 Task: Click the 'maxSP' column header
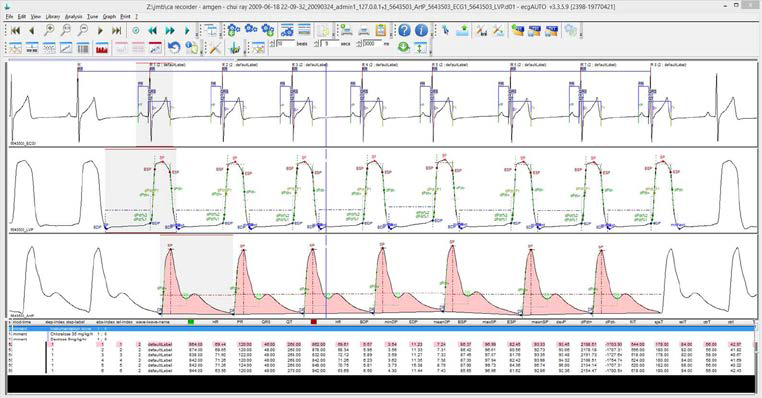click(x=488, y=322)
